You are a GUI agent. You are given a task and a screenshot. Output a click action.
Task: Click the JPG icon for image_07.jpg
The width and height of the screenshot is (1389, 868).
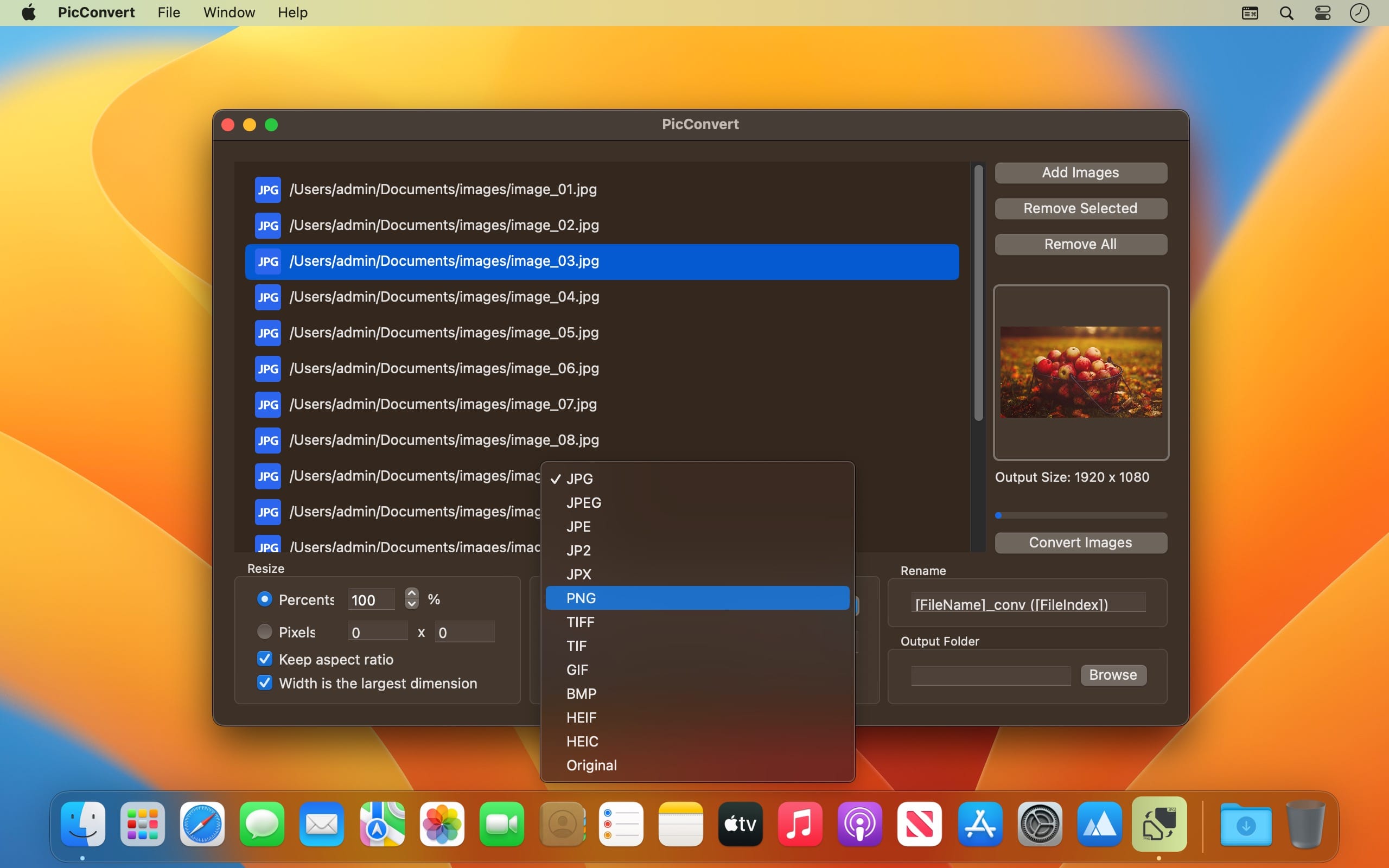pos(267,404)
